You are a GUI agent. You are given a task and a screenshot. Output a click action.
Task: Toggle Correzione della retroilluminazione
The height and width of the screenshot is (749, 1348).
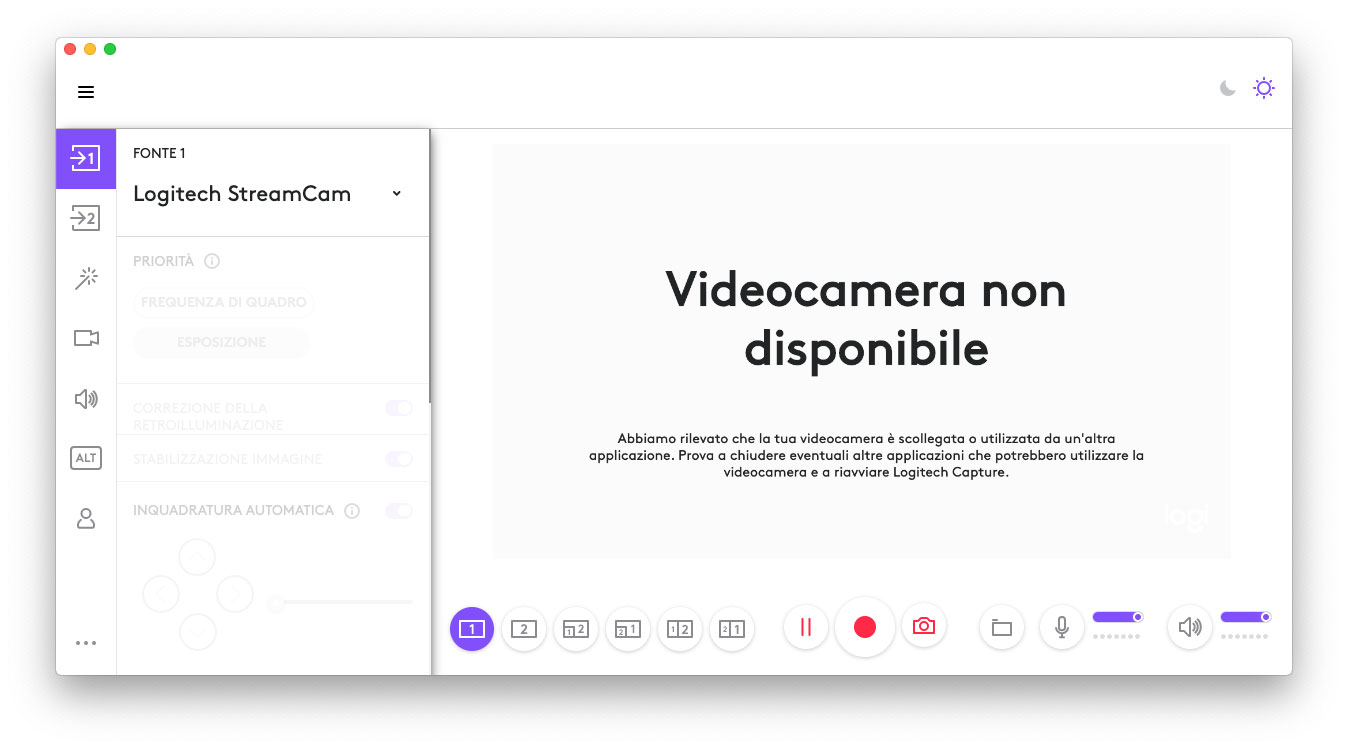399,408
